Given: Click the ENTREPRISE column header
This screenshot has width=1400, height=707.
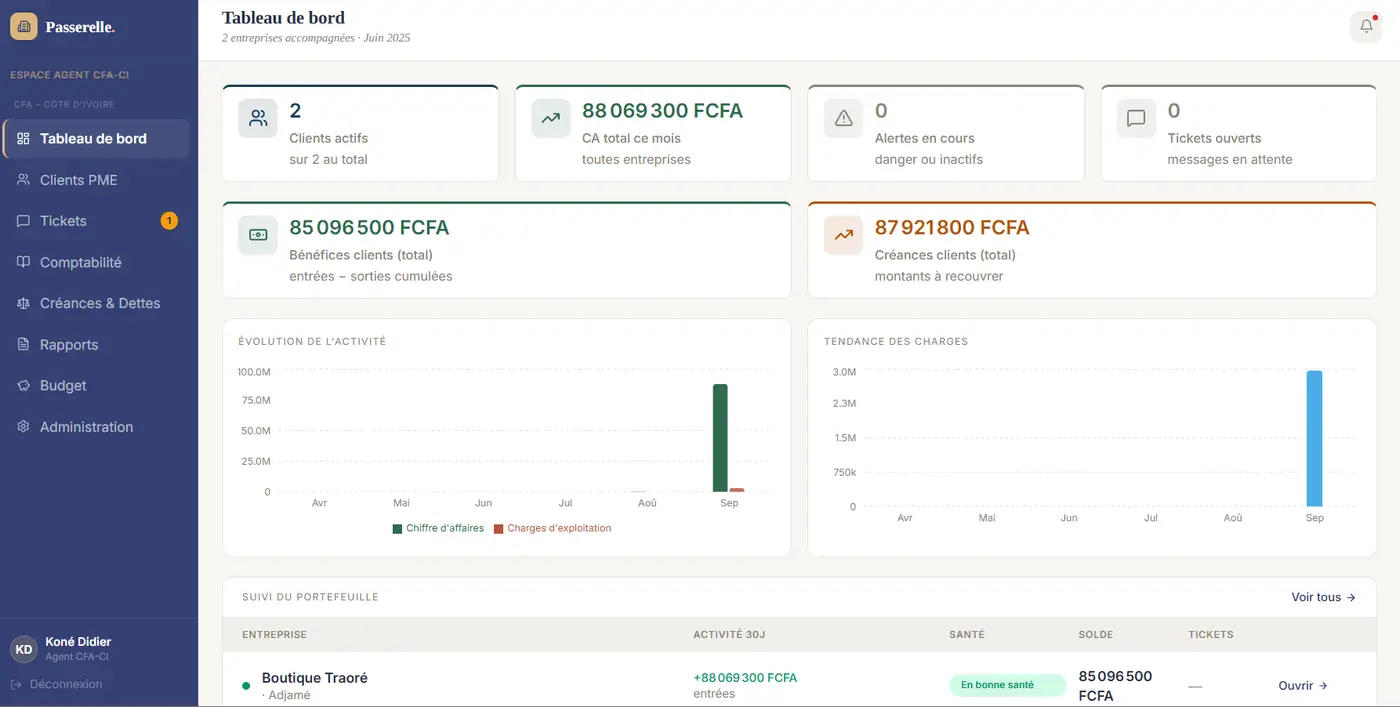Looking at the screenshot, I should [274, 635].
